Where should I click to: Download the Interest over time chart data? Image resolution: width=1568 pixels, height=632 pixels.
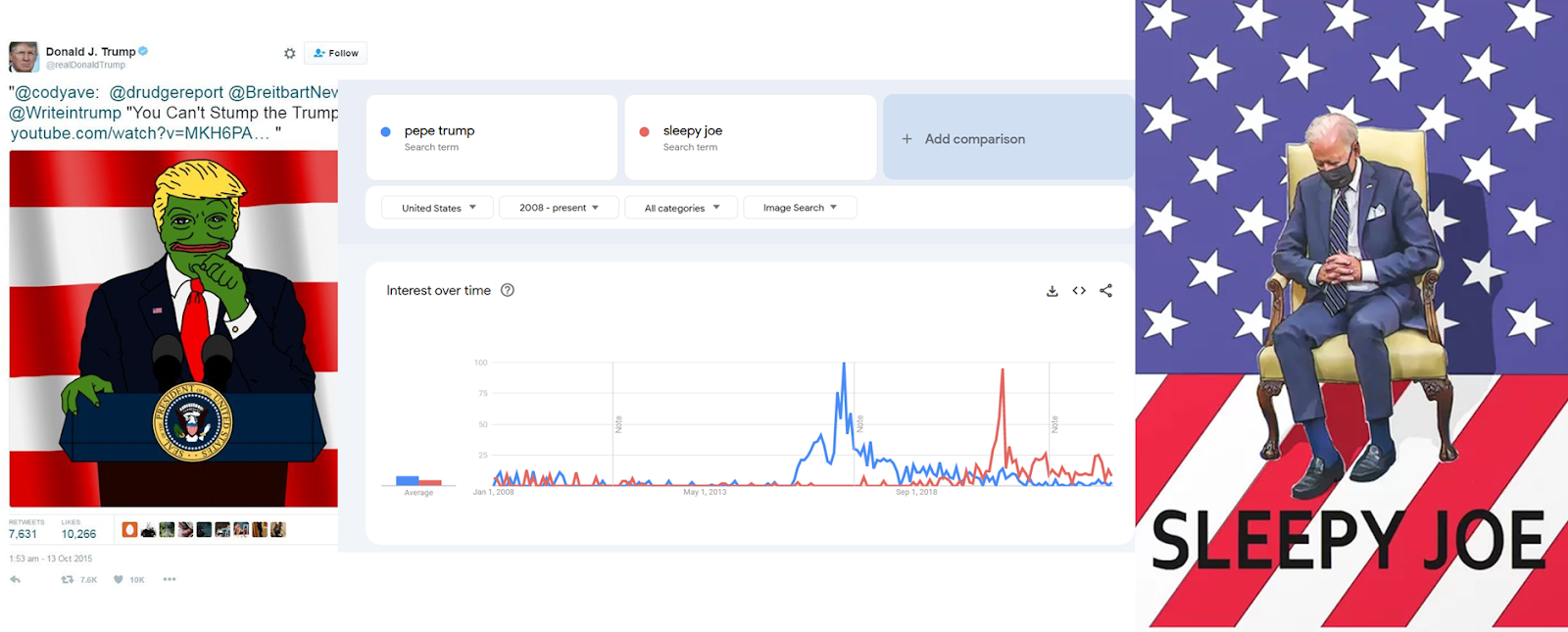(x=1052, y=291)
